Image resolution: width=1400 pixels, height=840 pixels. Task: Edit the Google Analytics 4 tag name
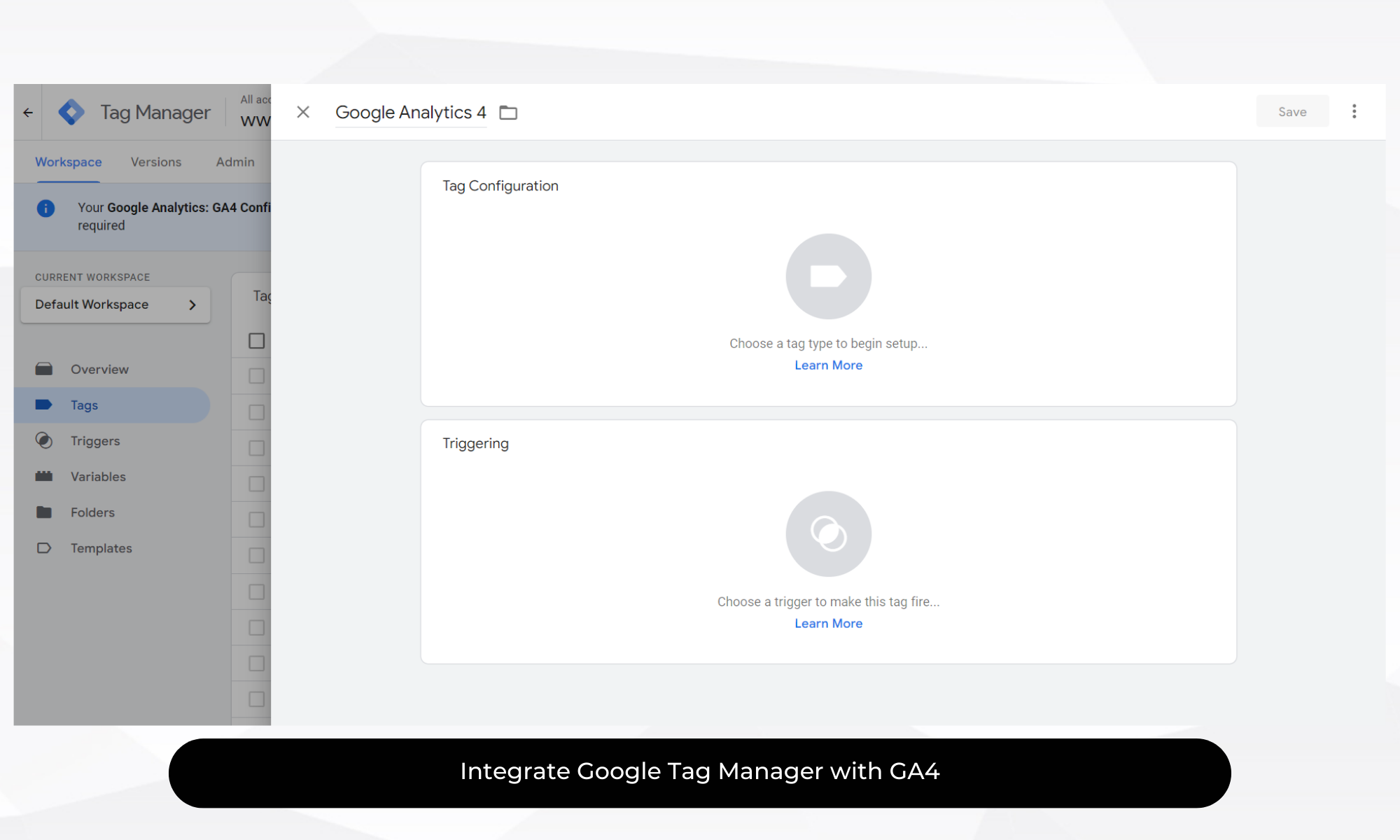tap(410, 113)
